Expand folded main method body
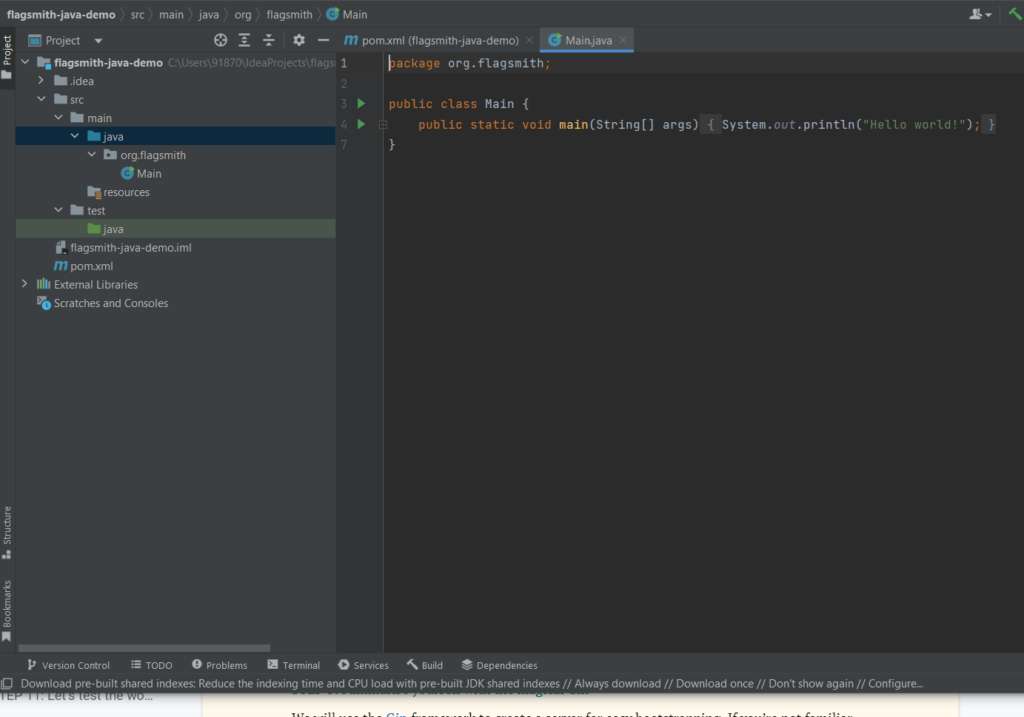 click(x=383, y=124)
